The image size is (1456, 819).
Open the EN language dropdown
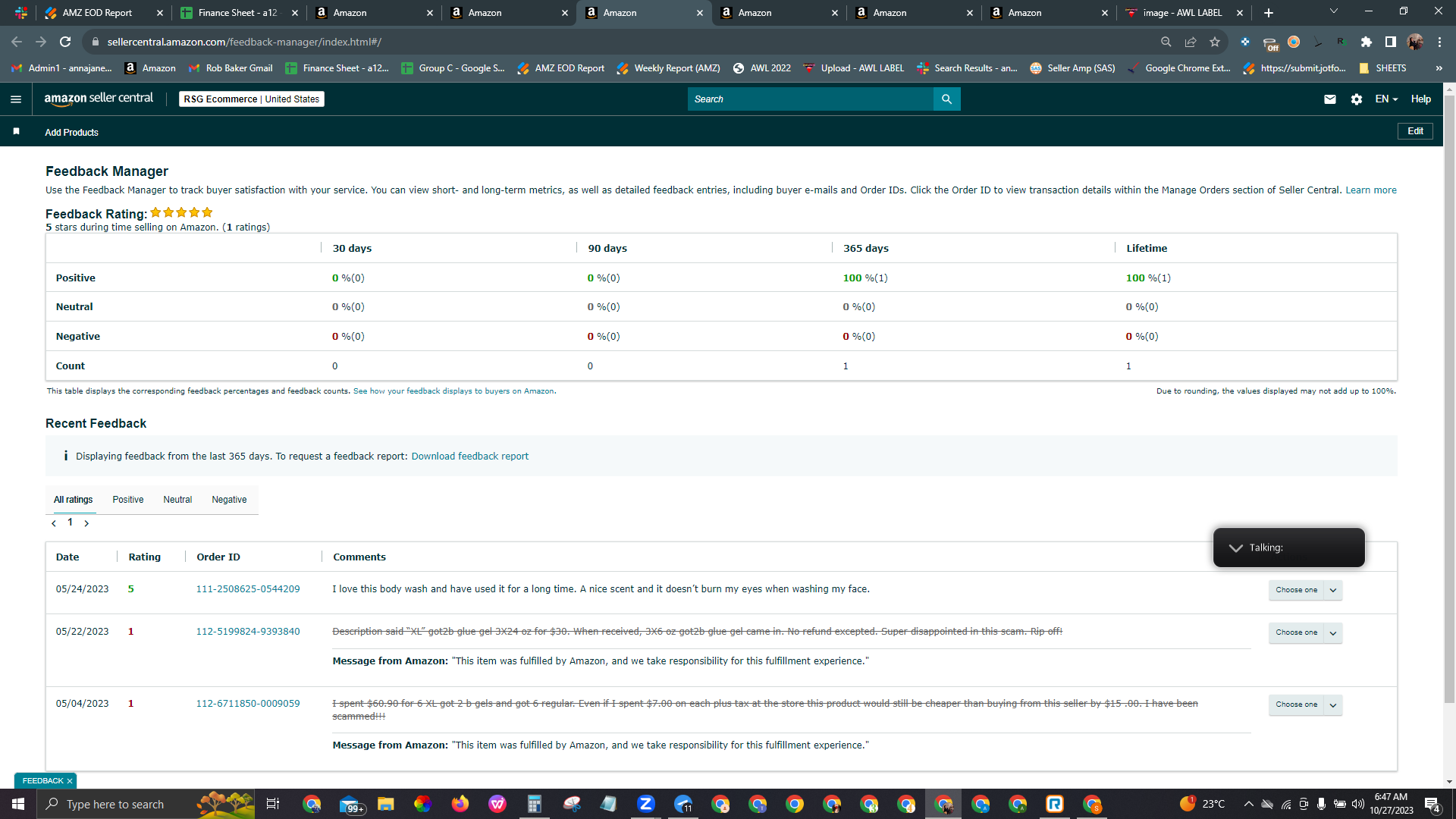point(1386,99)
